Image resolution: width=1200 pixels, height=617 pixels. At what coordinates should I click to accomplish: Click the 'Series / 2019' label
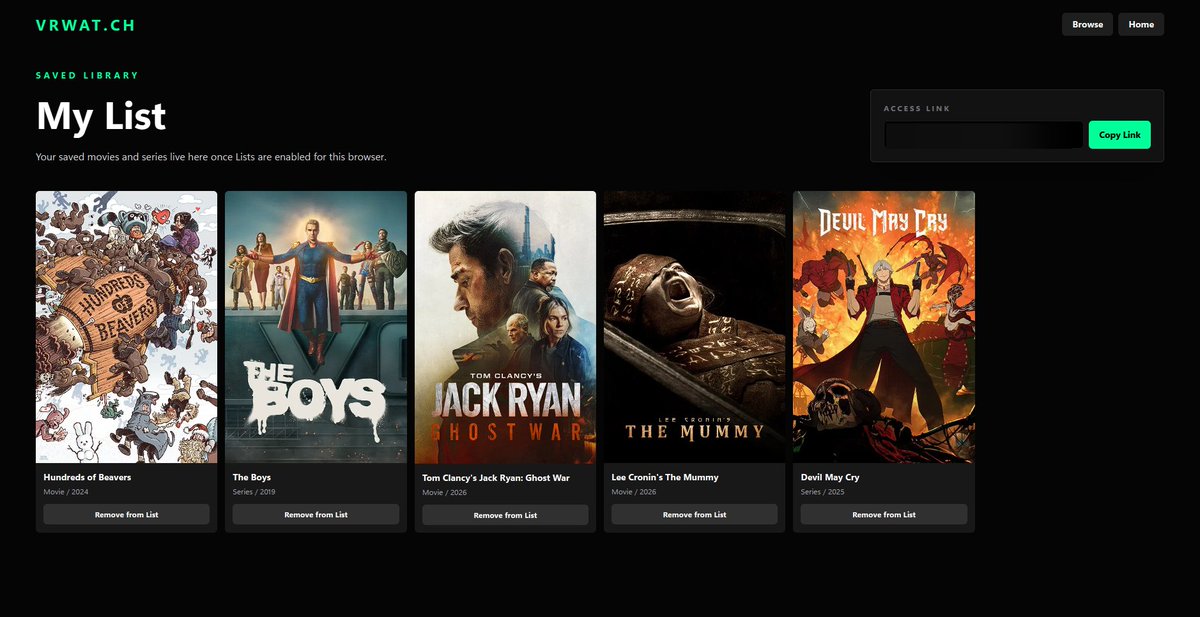[x=255, y=492]
